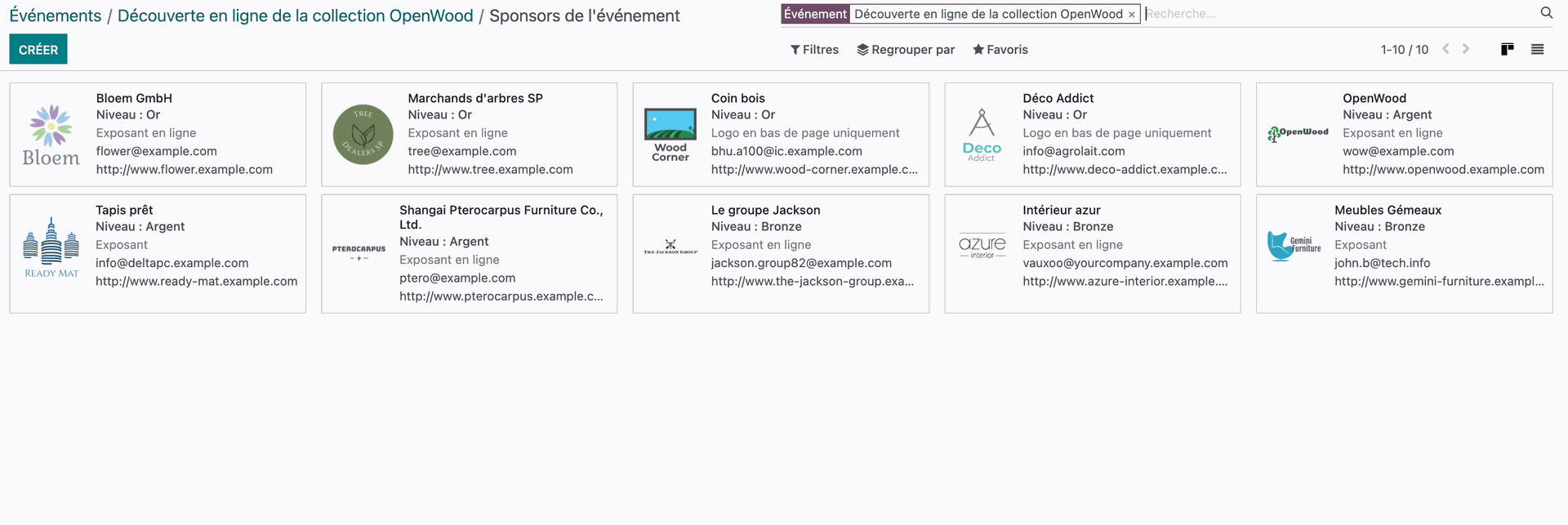Click the deco-addict website URL
This screenshot has height=525, width=1568.
point(1125,170)
